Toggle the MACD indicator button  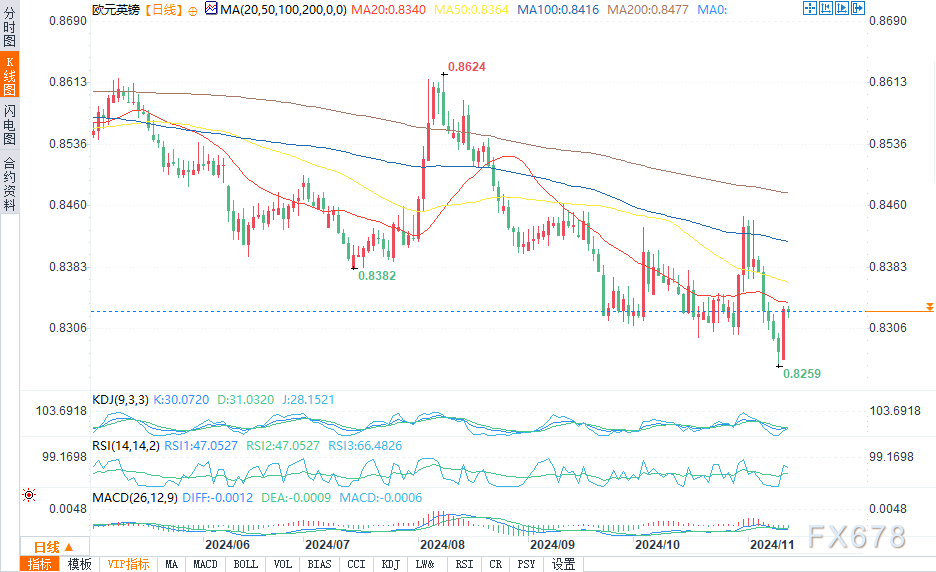pos(205,564)
